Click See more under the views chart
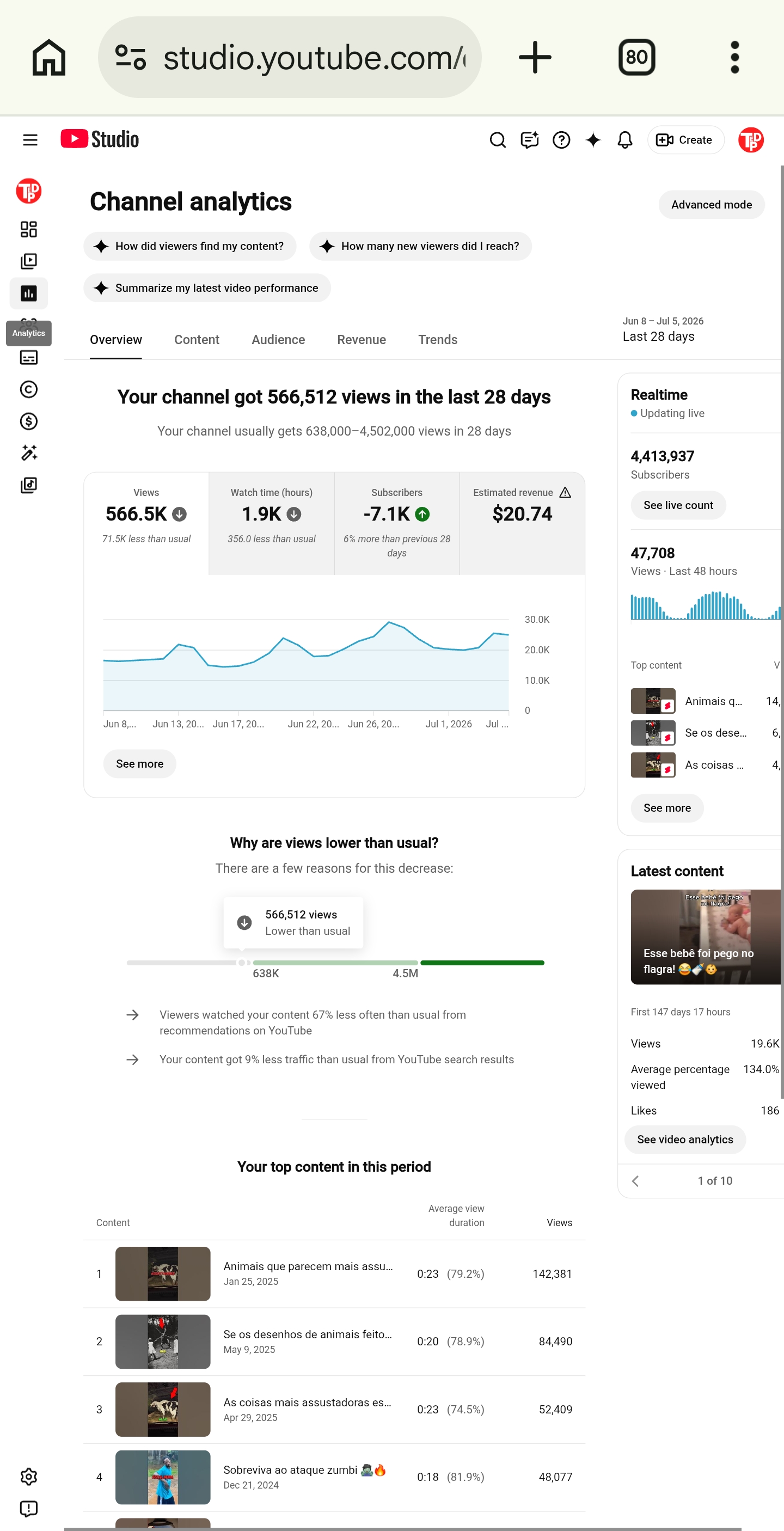This screenshot has height=1531, width=784. (140, 764)
